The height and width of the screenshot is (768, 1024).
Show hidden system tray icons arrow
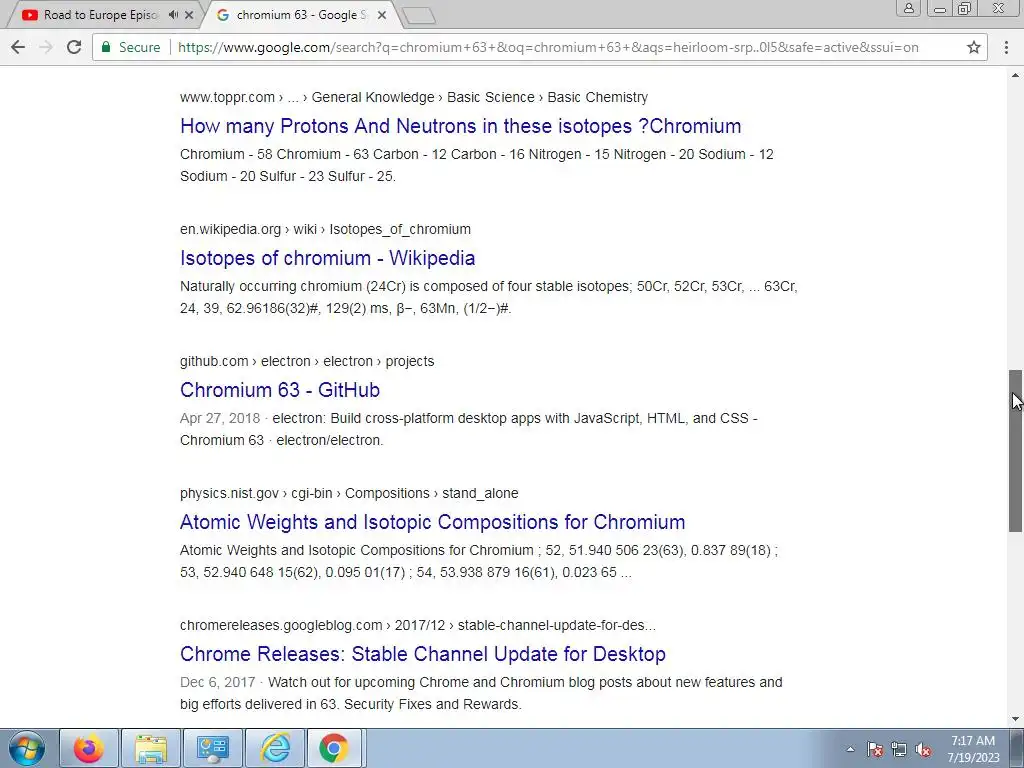click(850, 749)
